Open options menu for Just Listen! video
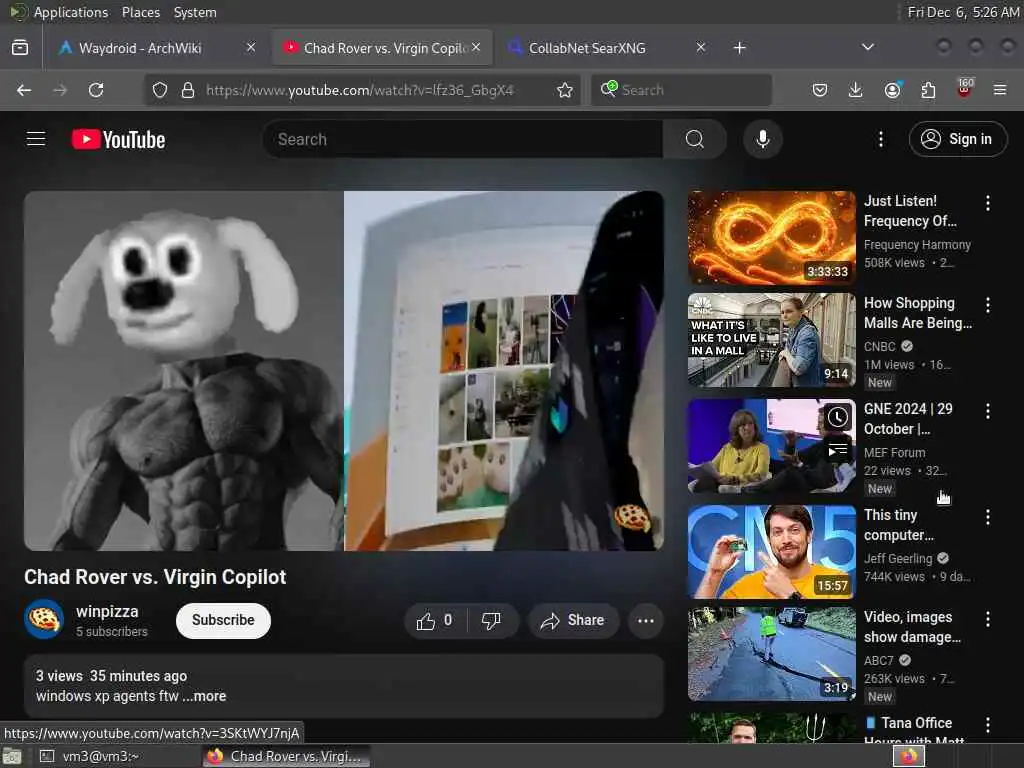 click(987, 203)
